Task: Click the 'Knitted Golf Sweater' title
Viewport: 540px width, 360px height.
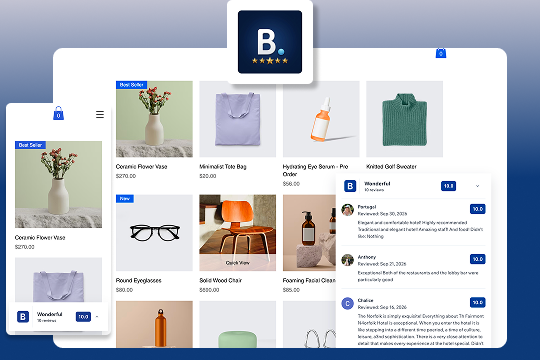Action: click(x=392, y=167)
